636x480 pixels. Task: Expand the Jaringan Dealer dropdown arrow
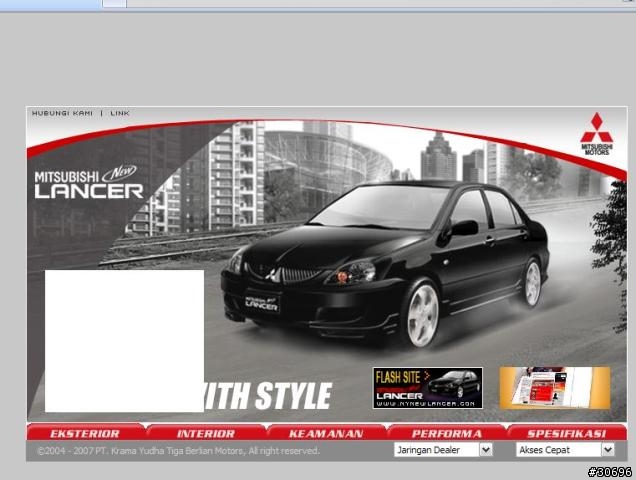tap(486, 450)
